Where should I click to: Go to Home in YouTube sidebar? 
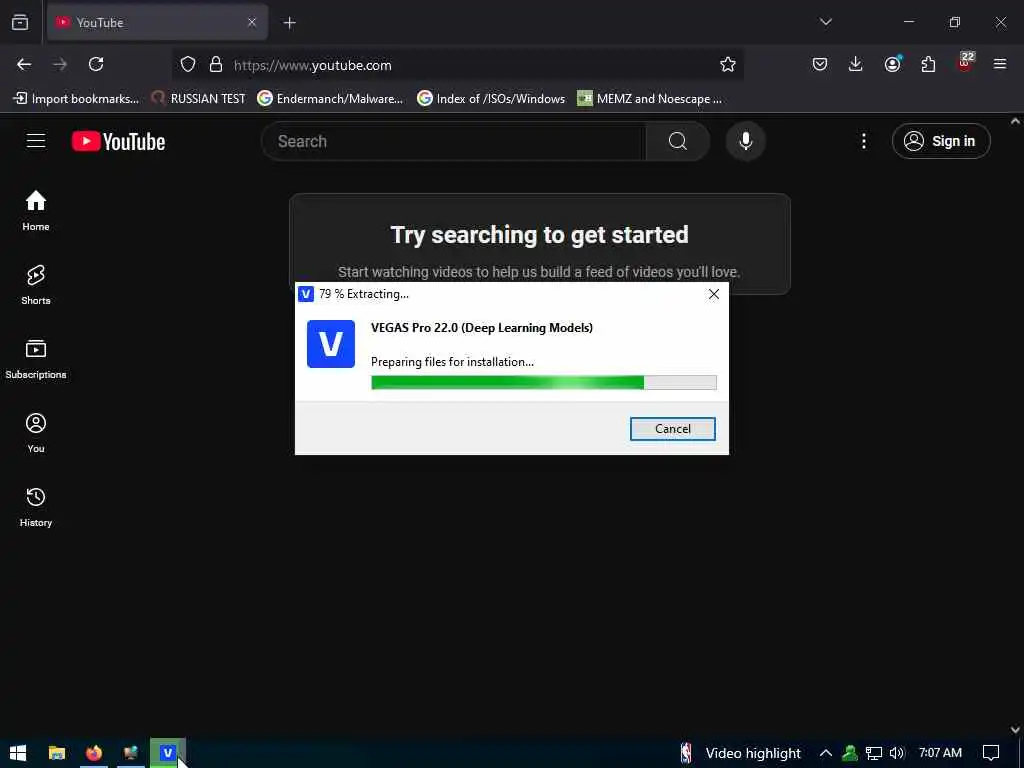tap(36, 210)
